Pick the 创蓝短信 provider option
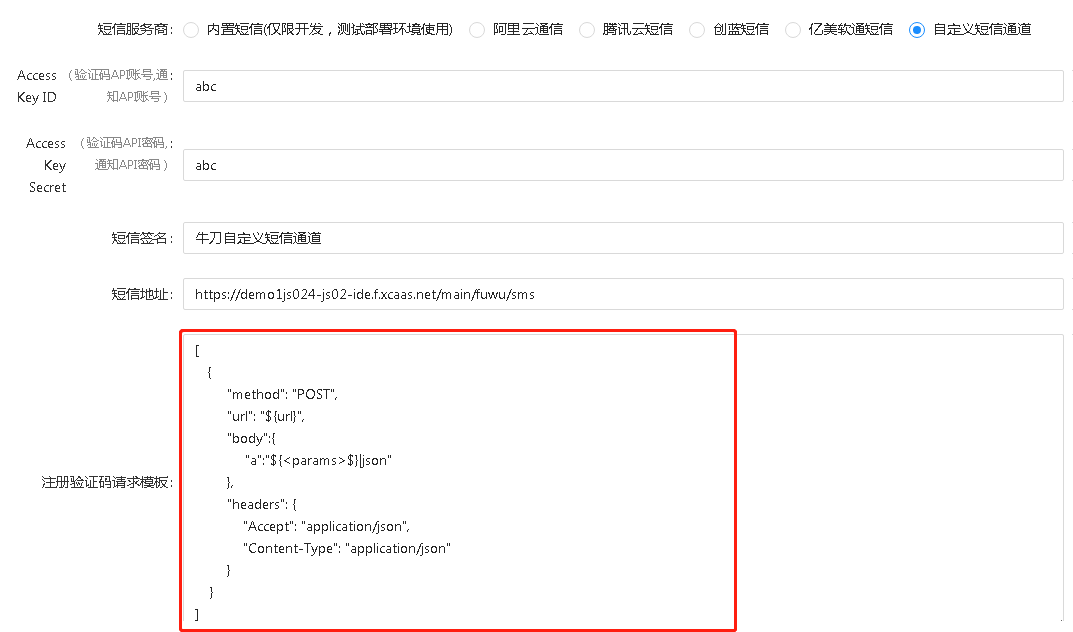This screenshot has width=1073, height=632. point(697,30)
